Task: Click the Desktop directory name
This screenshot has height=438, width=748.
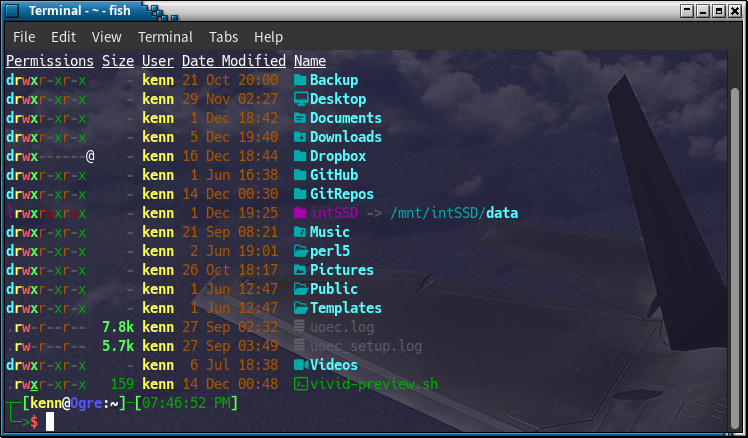Action: click(x=338, y=99)
